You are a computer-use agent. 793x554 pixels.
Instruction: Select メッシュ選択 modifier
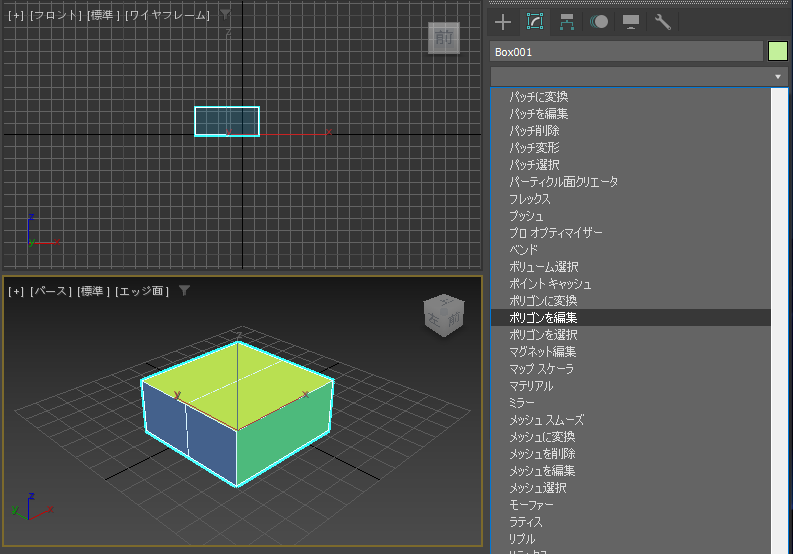click(x=631, y=488)
